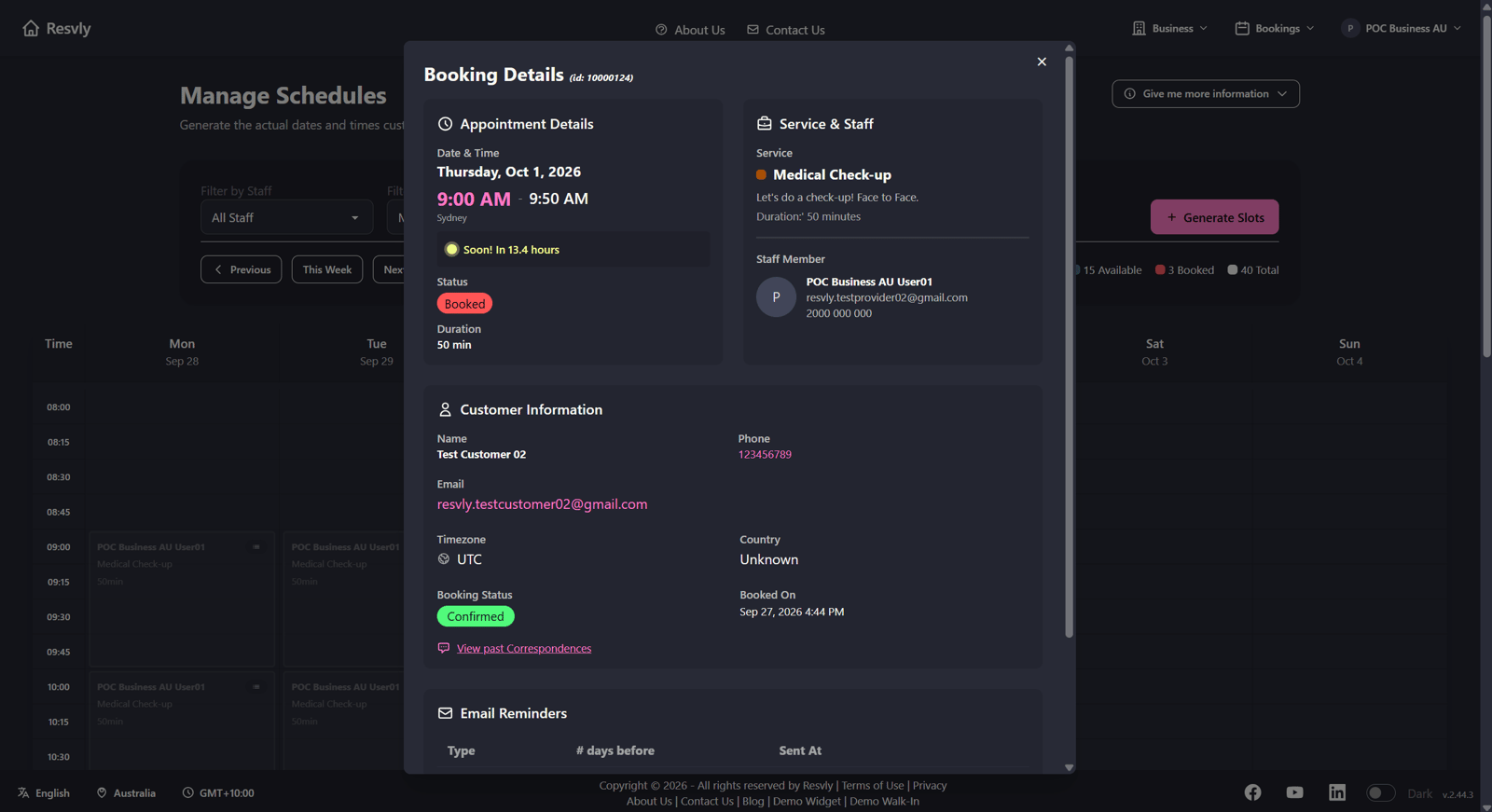The height and width of the screenshot is (812, 1492).
Task: Click the UTC timezone globe icon
Action: pyautogui.click(x=444, y=559)
